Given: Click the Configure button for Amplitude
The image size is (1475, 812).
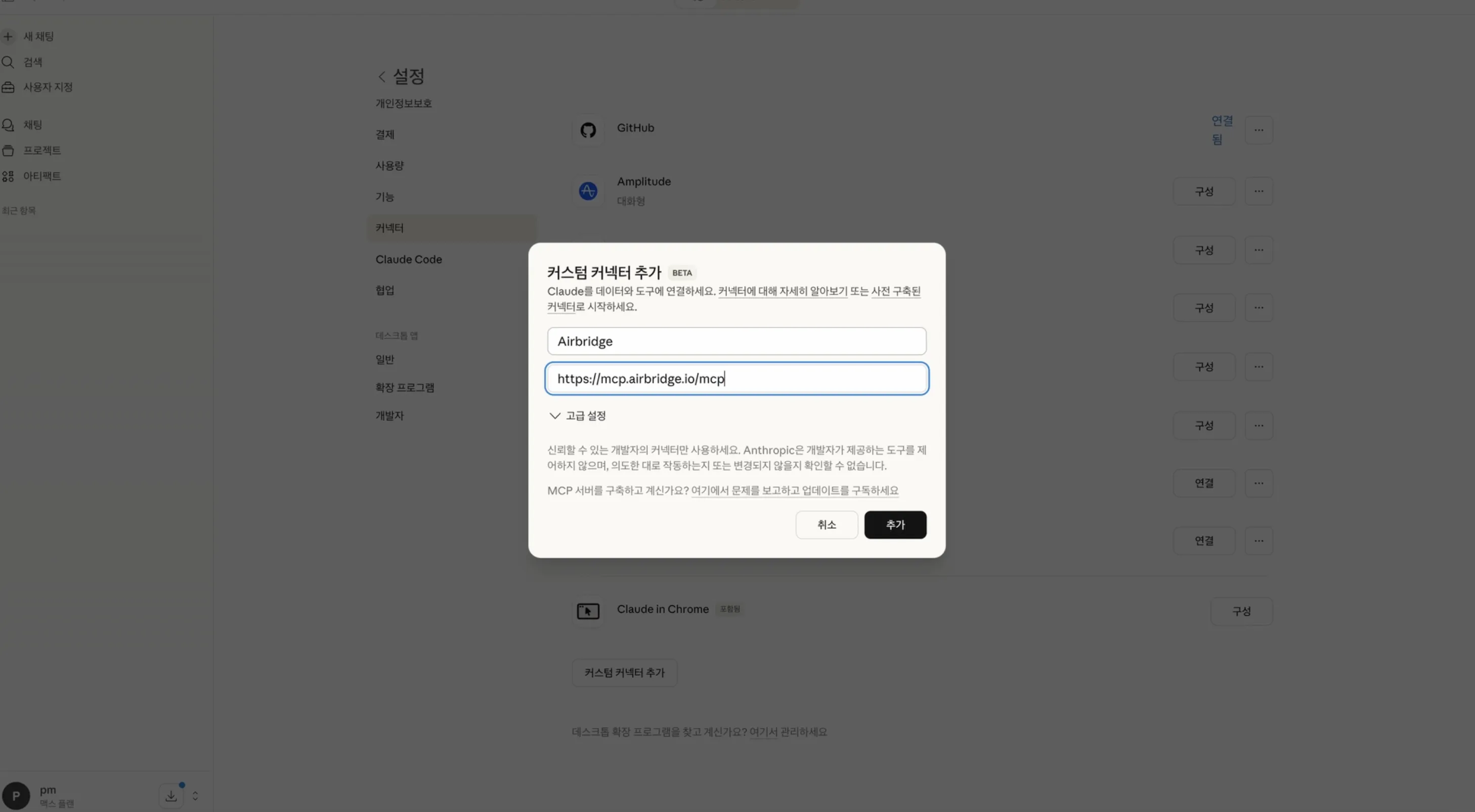Looking at the screenshot, I should click(1204, 191).
